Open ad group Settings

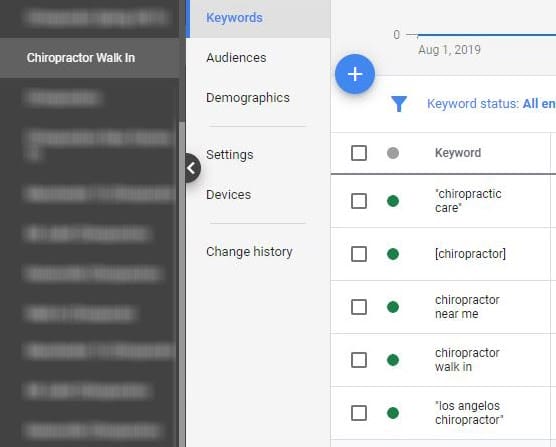point(230,155)
